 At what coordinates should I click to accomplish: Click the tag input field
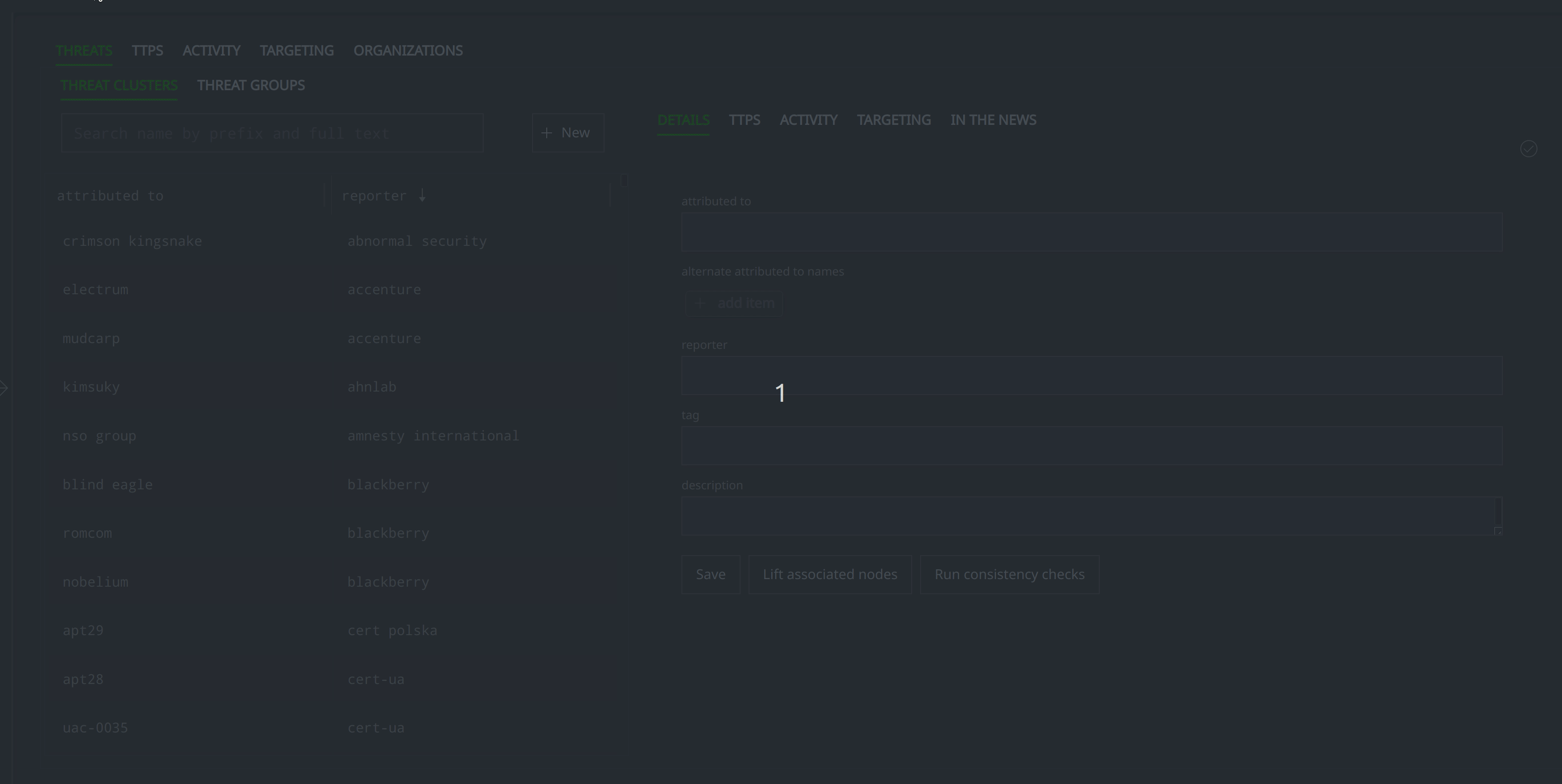[x=1091, y=446]
